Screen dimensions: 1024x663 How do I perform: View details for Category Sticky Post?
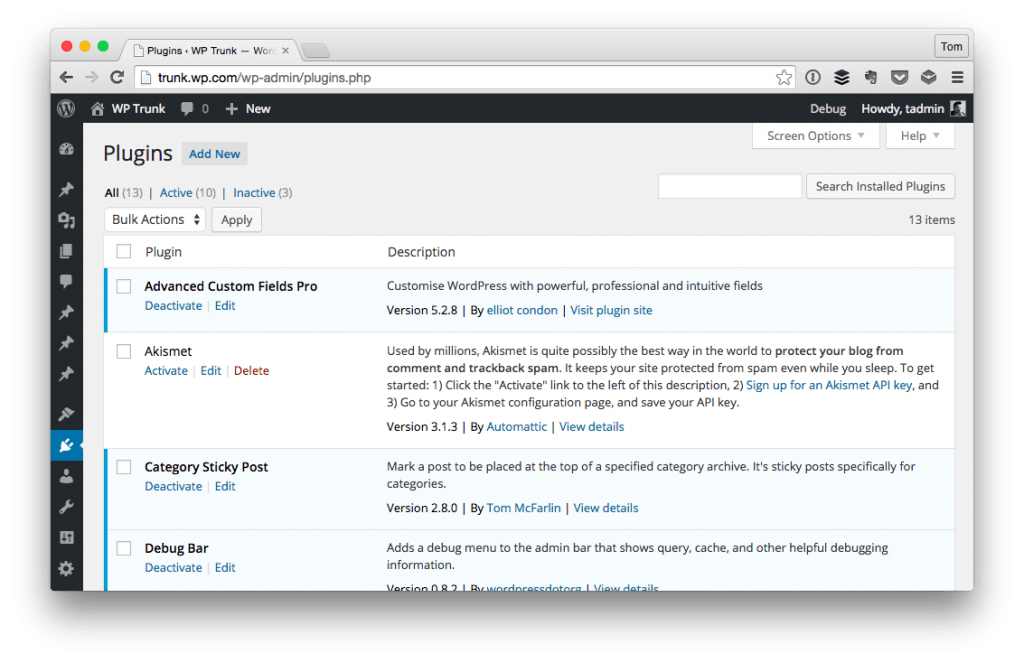pos(606,508)
